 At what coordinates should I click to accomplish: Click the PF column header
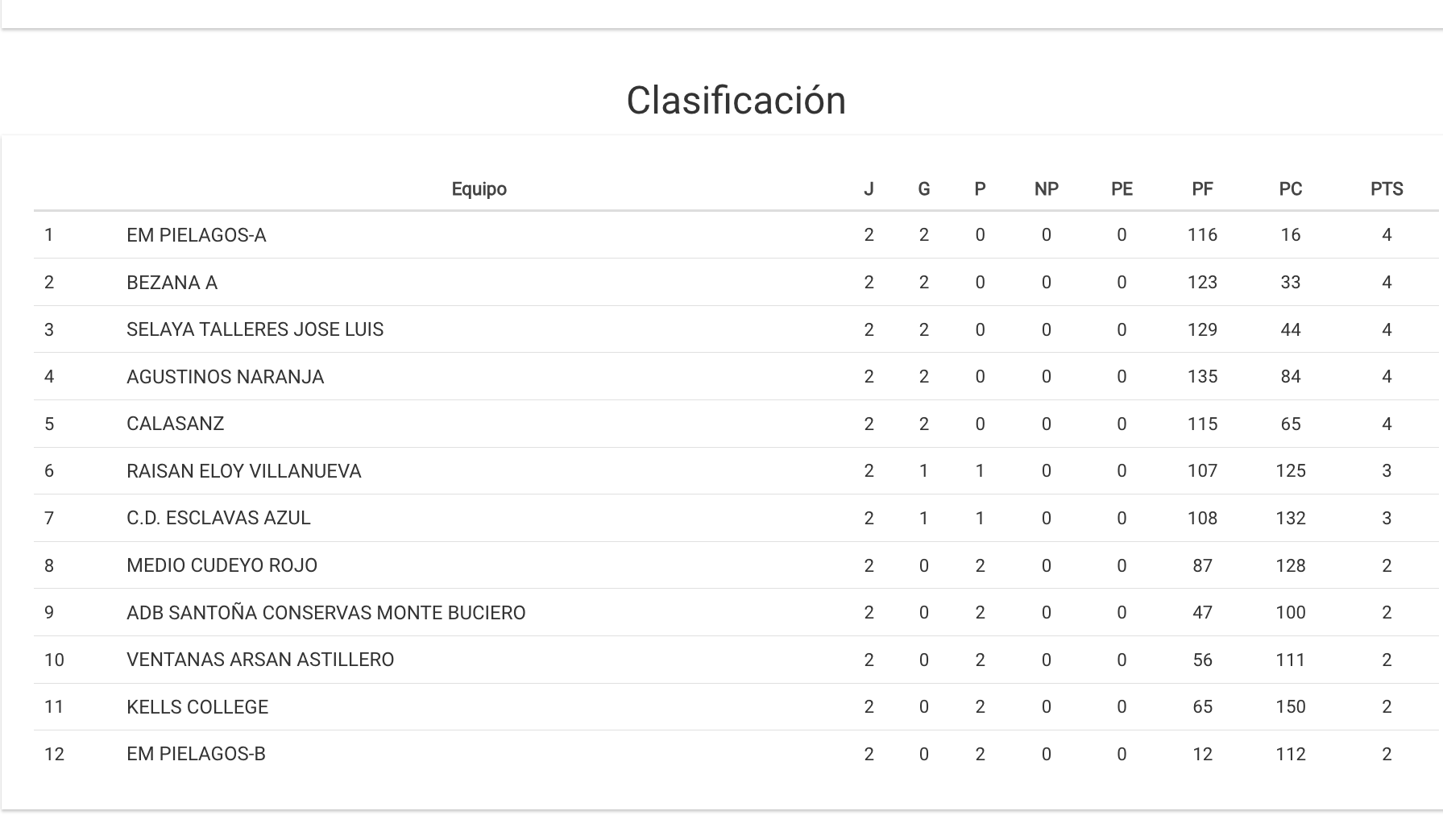coord(1201,189)
